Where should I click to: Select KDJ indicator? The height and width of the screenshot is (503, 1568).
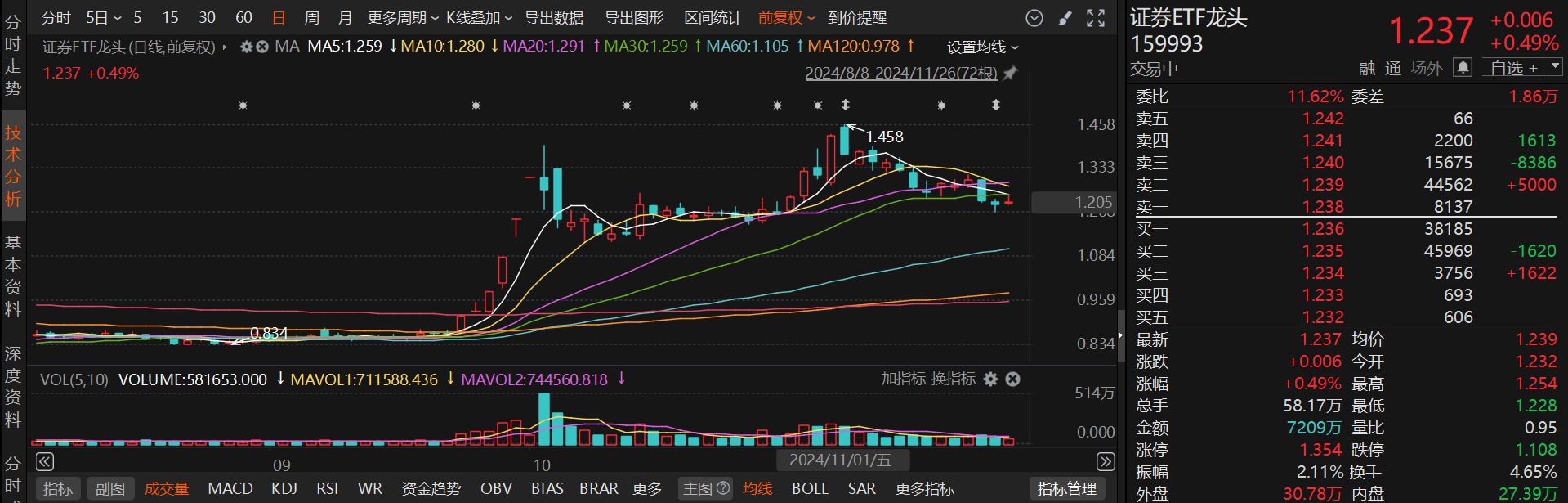(284, 488)
